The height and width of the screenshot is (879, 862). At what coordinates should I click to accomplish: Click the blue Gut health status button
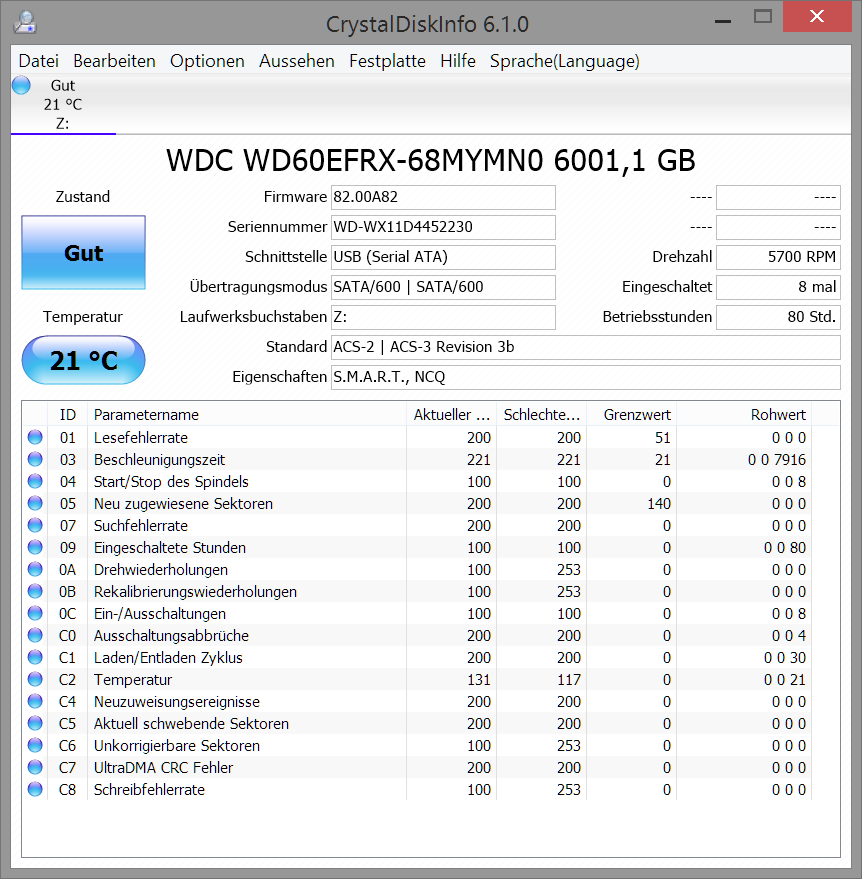[x=84, y=253]
